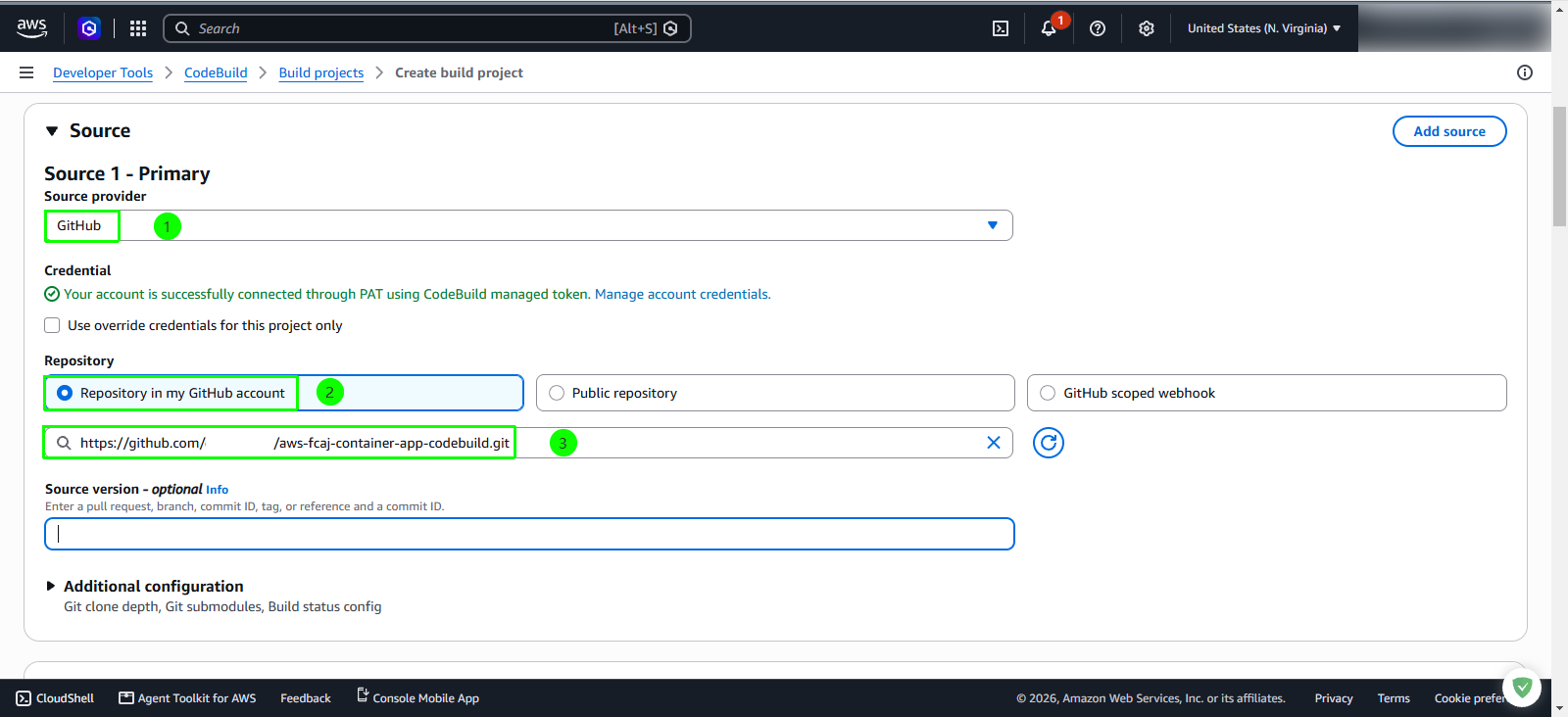Screen dimensions: 1568x717
Task: Open the Privacy footer link
Action: coord(1334,698)
